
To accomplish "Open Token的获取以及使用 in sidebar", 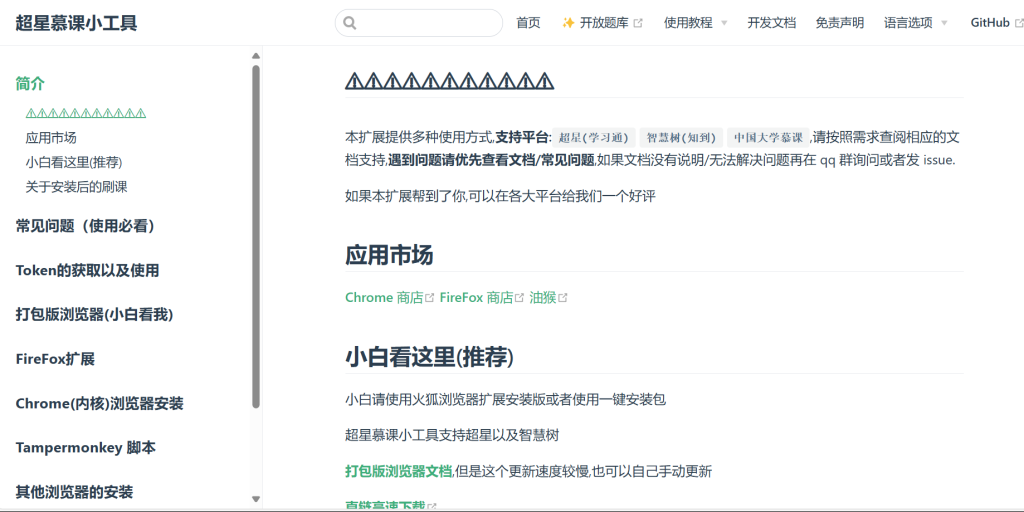I will click(88, 270).
